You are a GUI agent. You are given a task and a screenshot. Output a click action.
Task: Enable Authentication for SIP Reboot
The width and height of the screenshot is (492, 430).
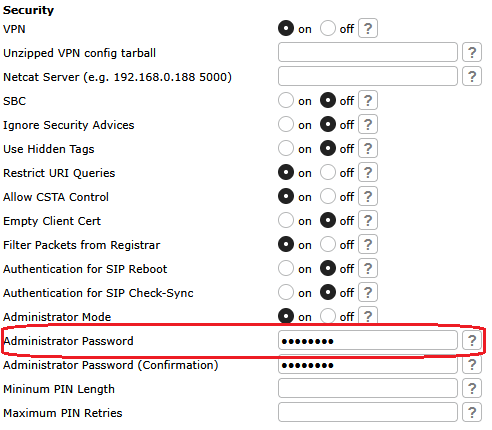286,268
